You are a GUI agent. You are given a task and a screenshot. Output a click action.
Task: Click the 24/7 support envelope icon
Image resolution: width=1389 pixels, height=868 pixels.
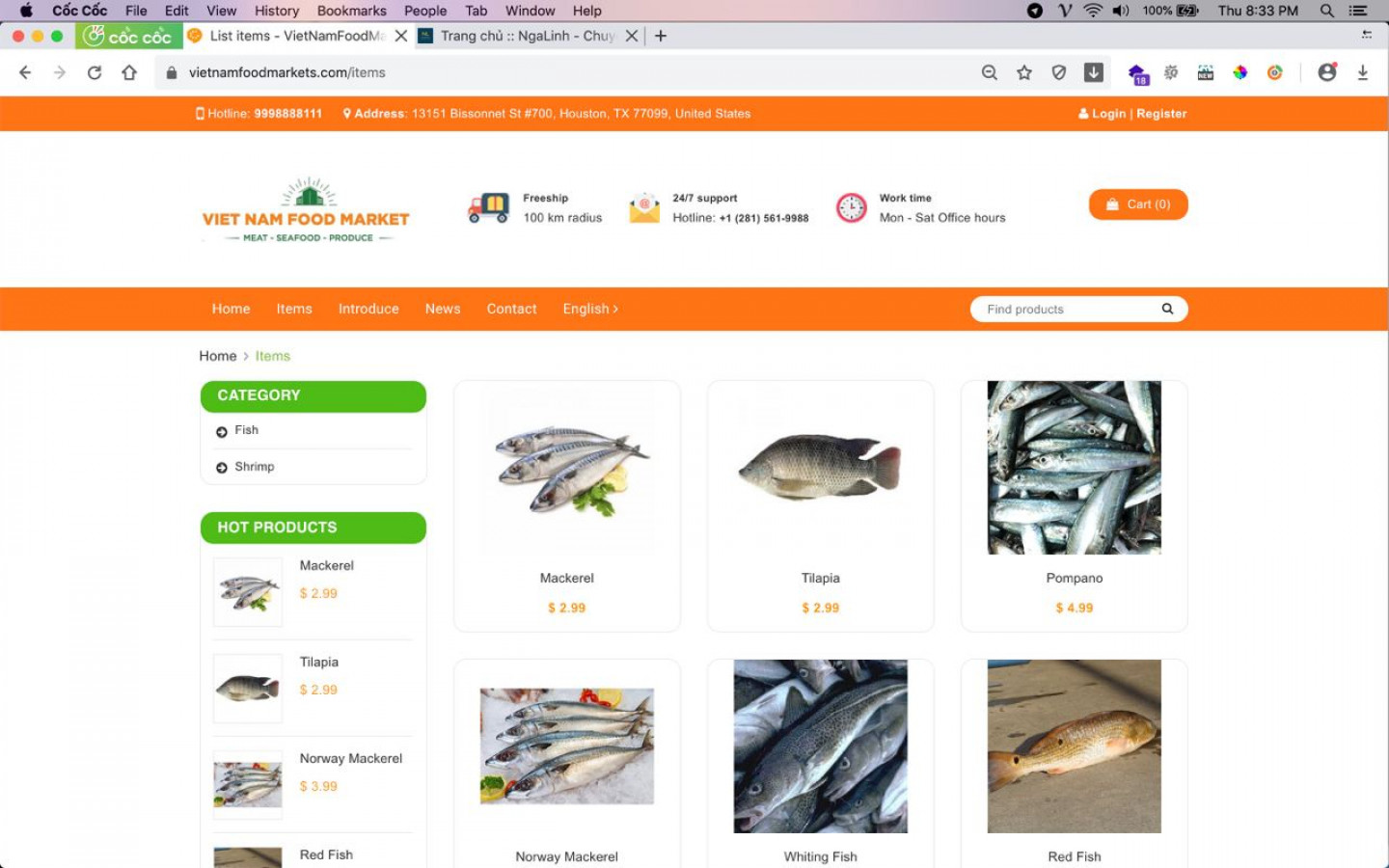[x=644, y=207]
